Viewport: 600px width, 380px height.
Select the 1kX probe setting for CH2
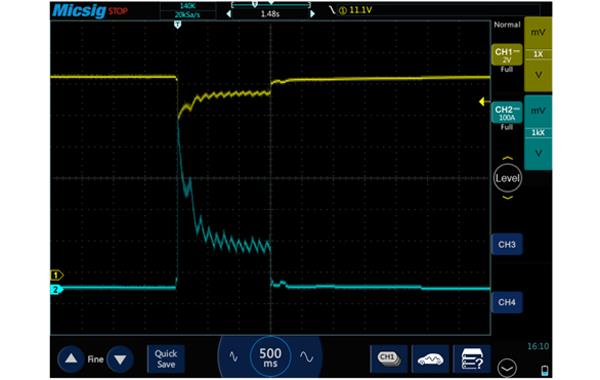click(538, 132)
